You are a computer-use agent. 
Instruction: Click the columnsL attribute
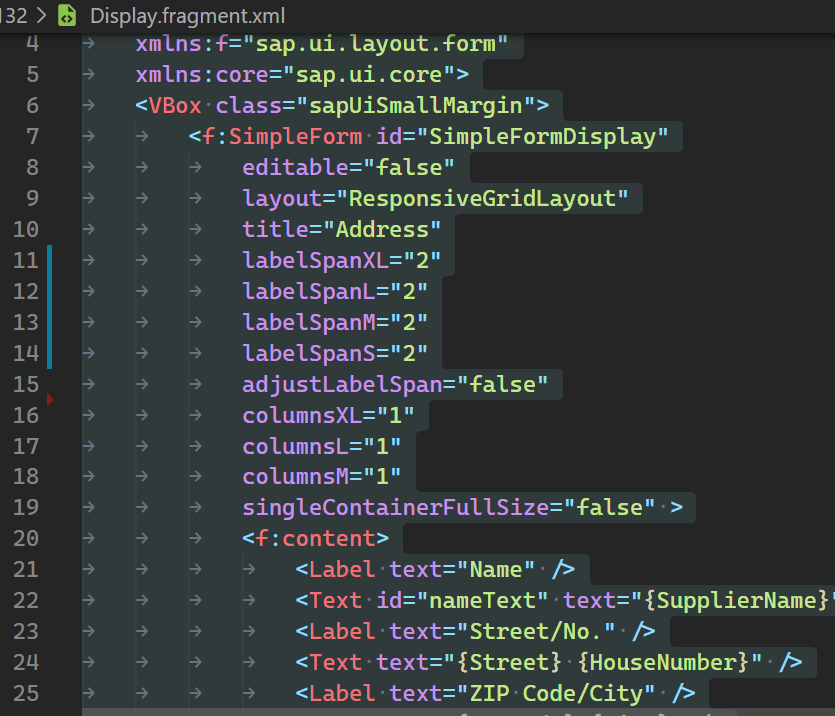(296, 446)
